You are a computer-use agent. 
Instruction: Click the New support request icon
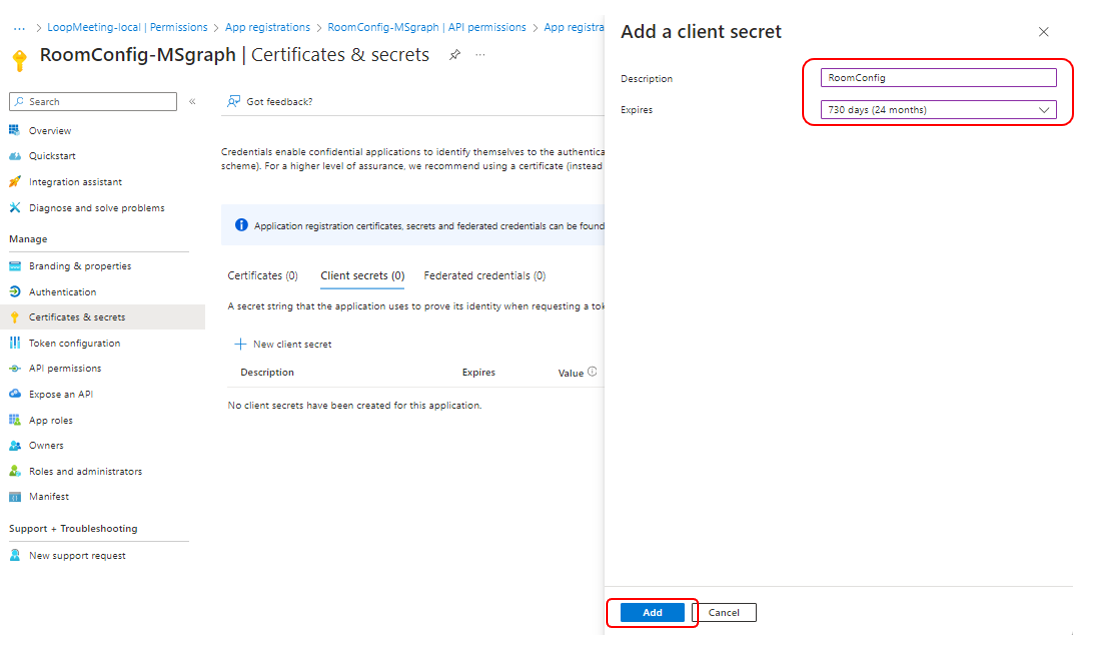[14, 555]
